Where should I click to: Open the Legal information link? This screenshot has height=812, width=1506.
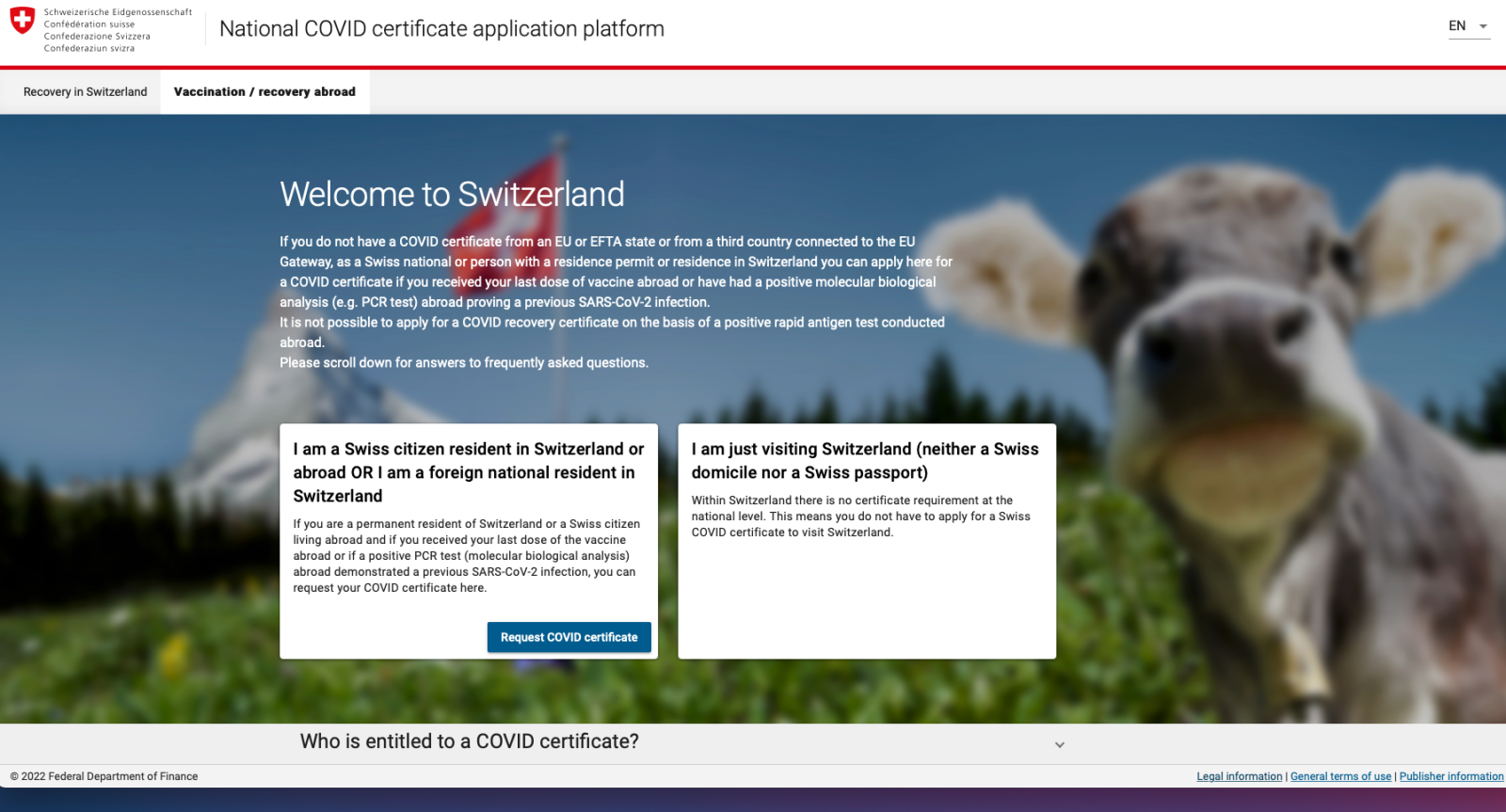[x=1239, y=776]
